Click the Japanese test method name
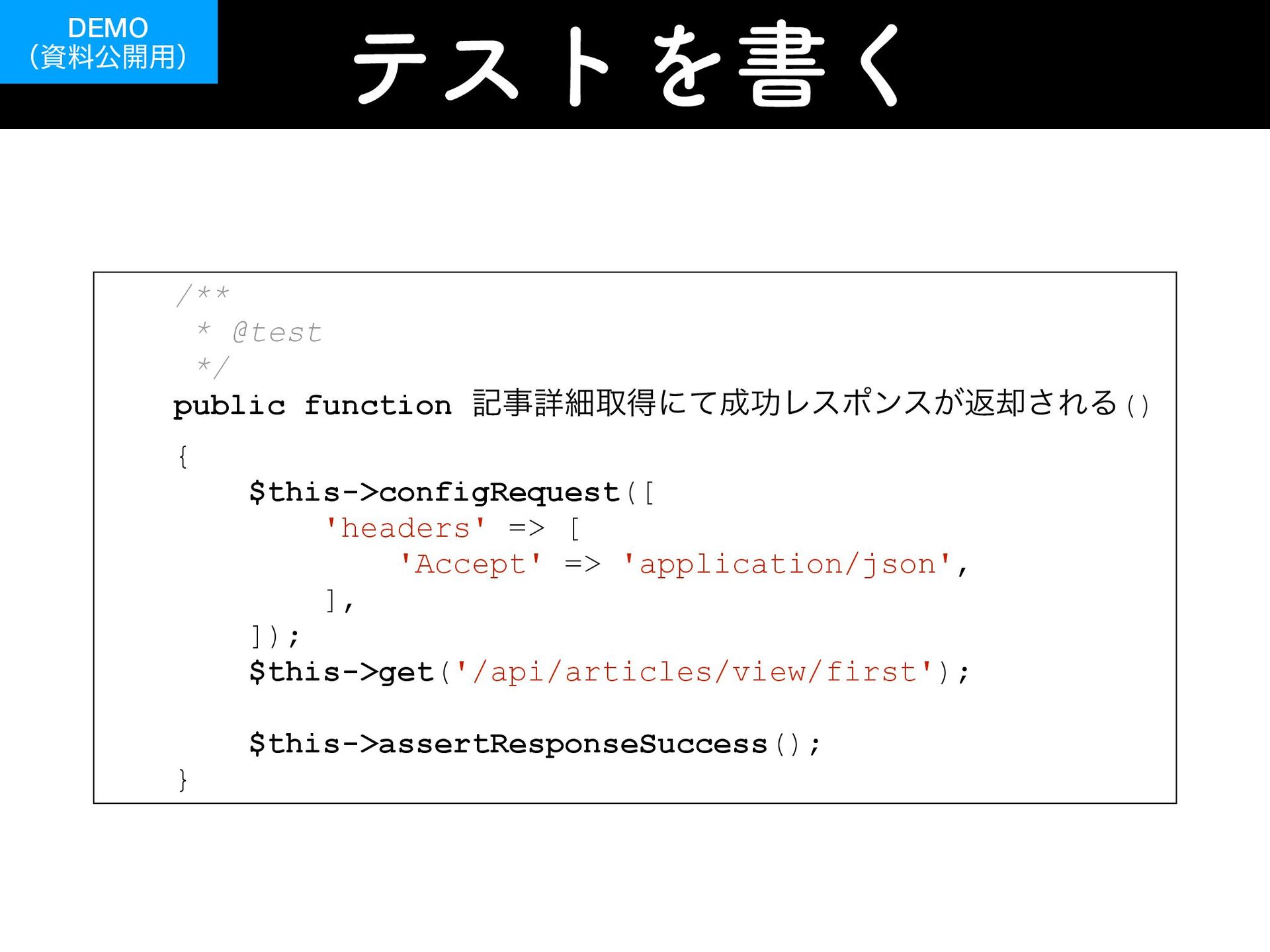Screen dimensions: 1270x952 click(x=794, y=403)
